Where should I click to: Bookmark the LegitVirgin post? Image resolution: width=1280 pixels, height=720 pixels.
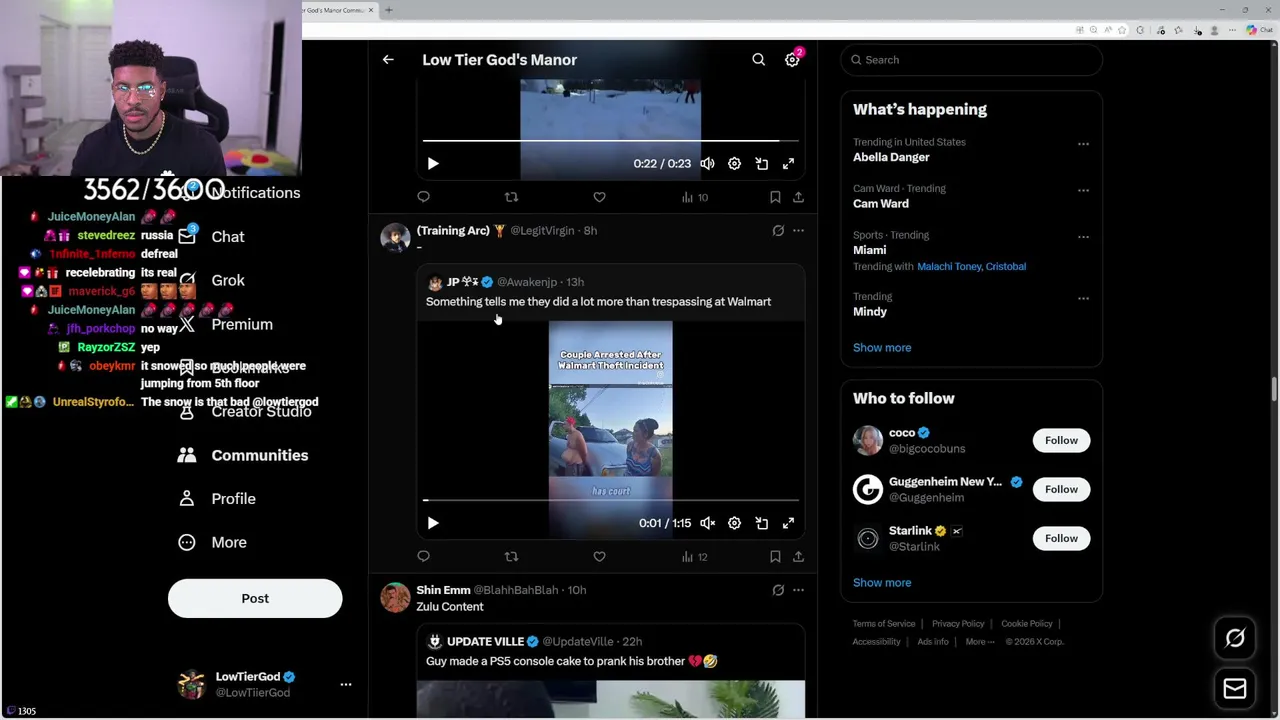(775, 557)
